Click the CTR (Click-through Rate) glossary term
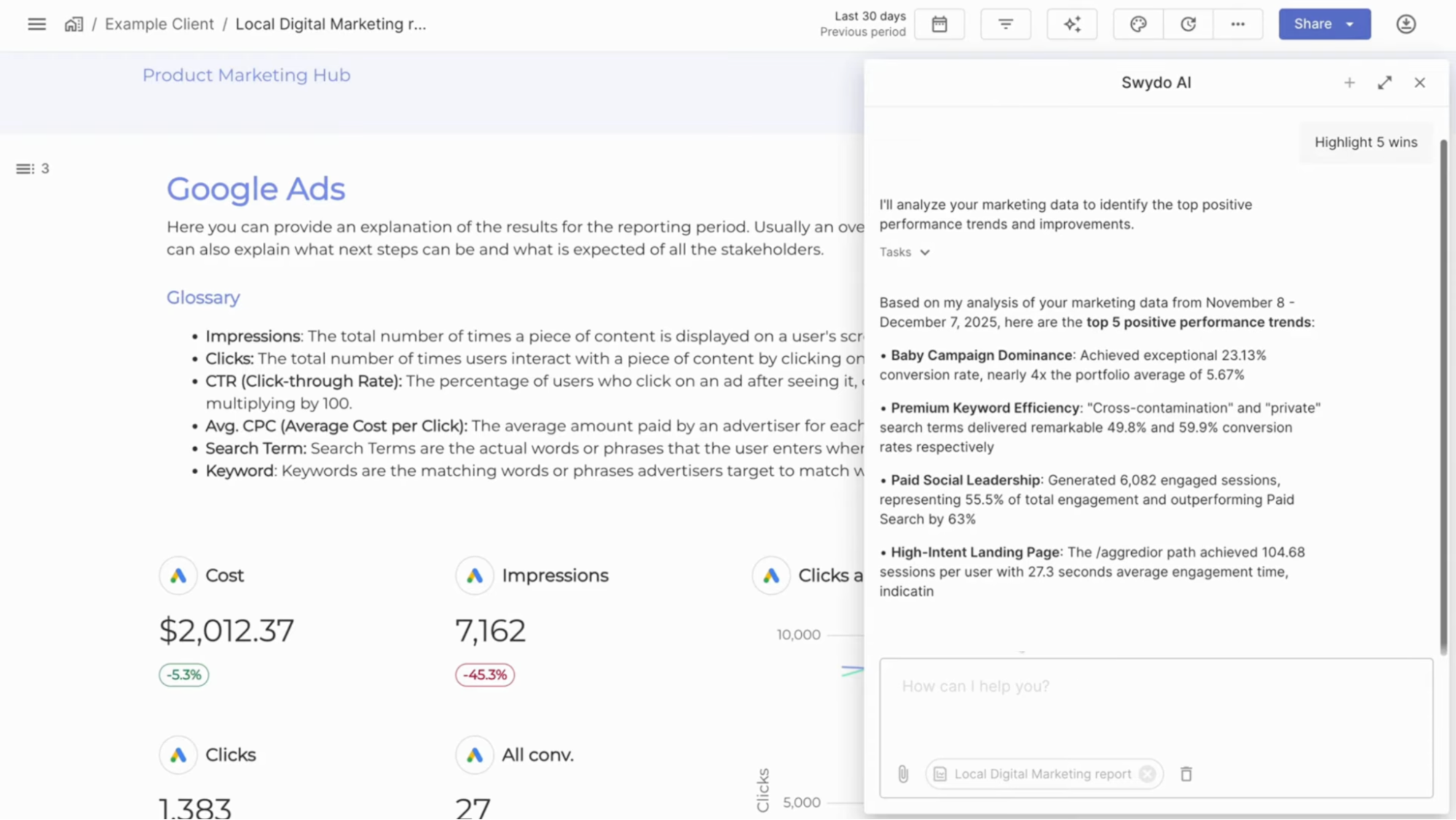This screenshot has height=820, width=1456. [304, 381]
